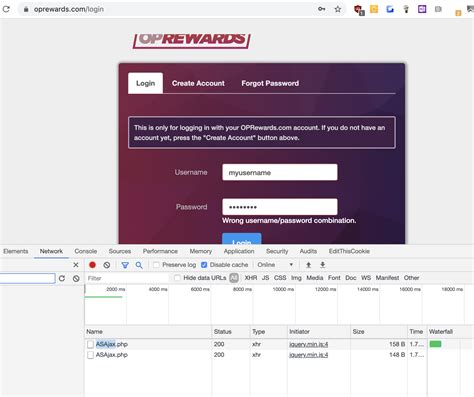This screenshot has height=397, width=474.
Task: Click the network Filter text field
Action: point(127,278)
